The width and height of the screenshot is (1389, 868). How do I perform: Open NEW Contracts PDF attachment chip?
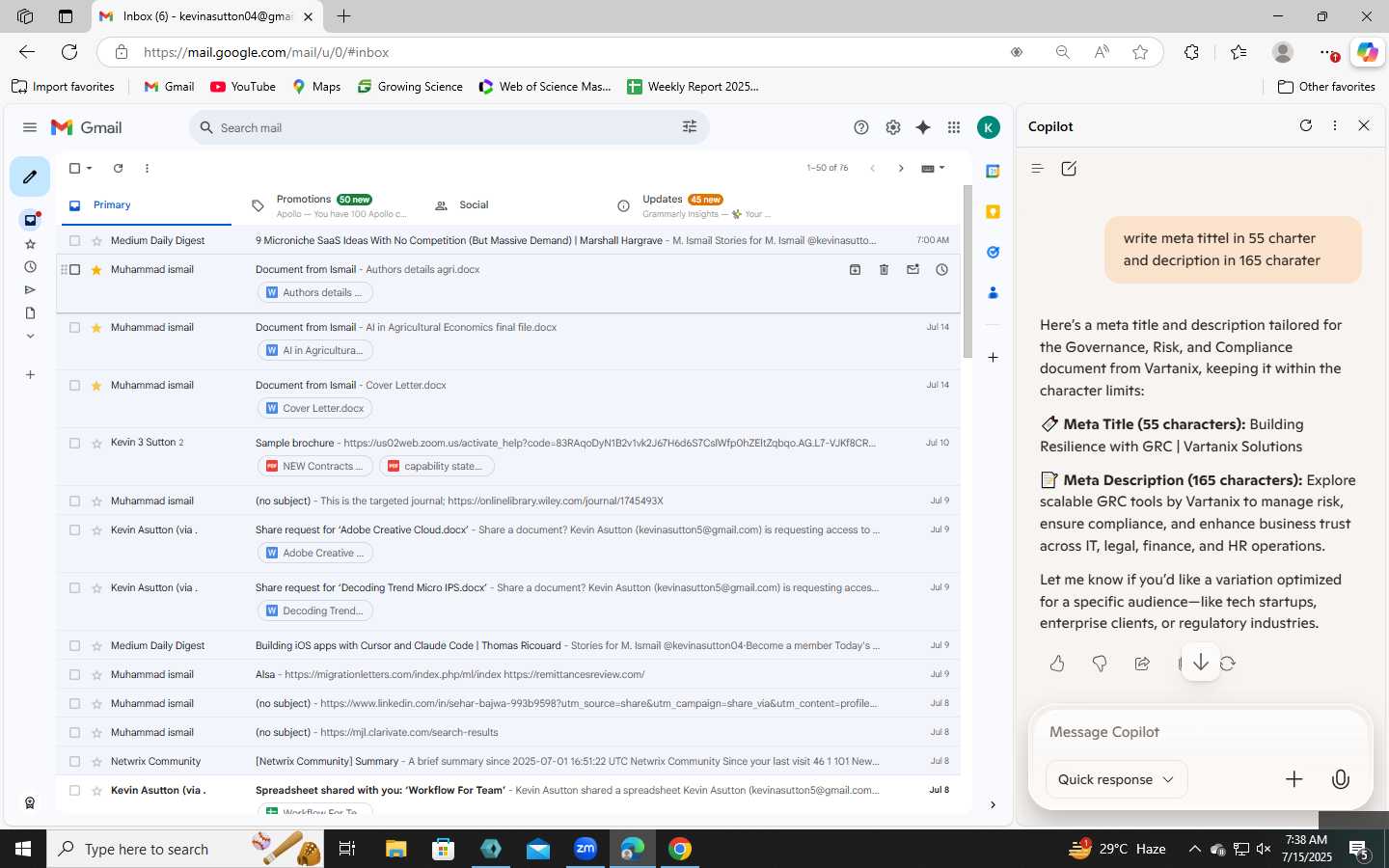(315, 466)
